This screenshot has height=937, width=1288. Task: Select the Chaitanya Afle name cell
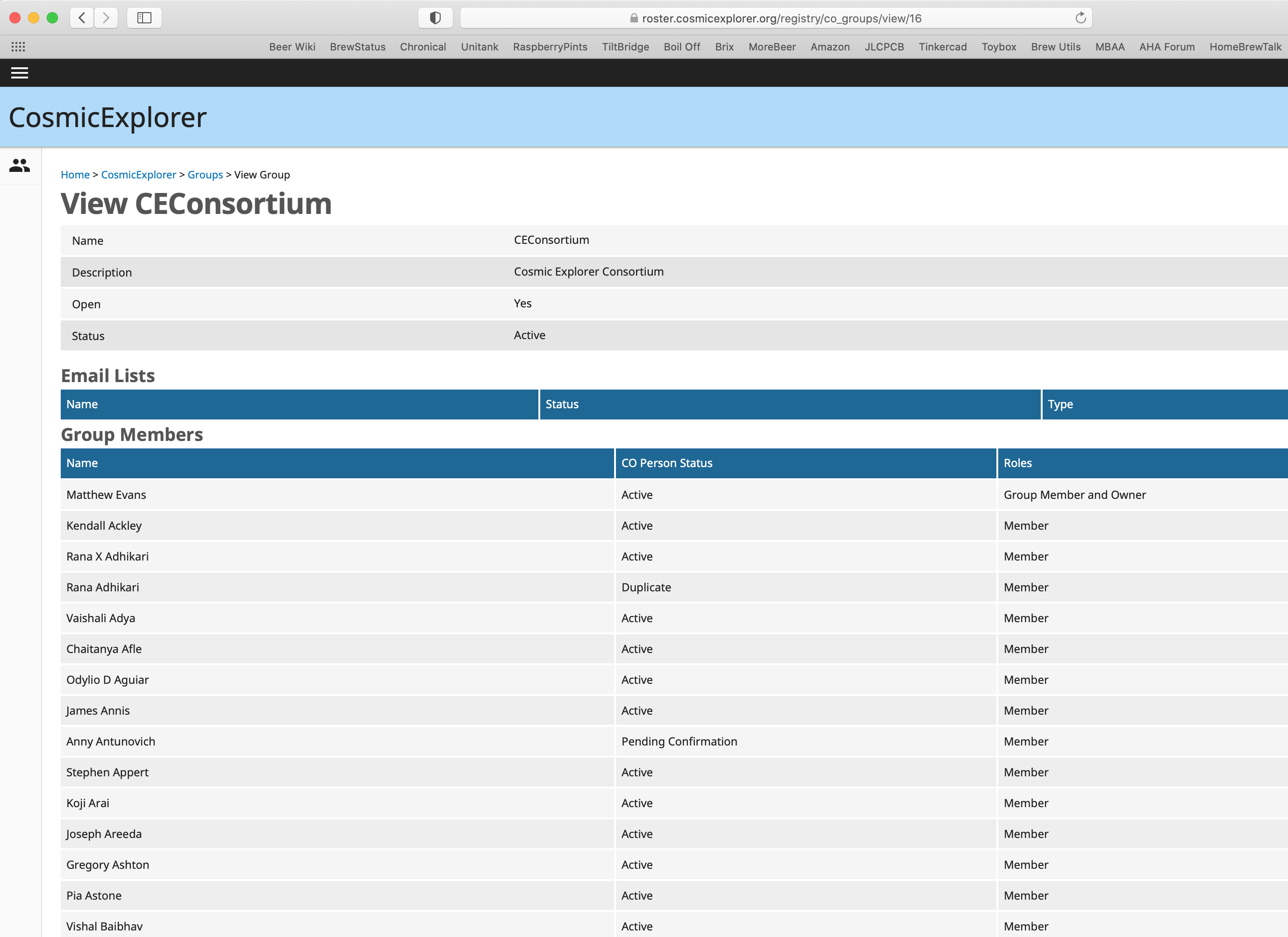[x=337, y=649]
